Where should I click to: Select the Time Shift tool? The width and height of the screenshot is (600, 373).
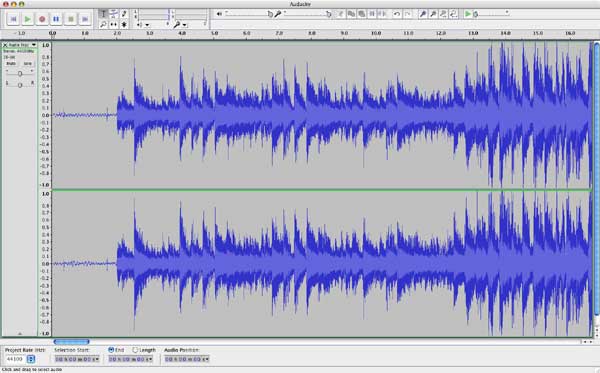click(x=114, y=24)
